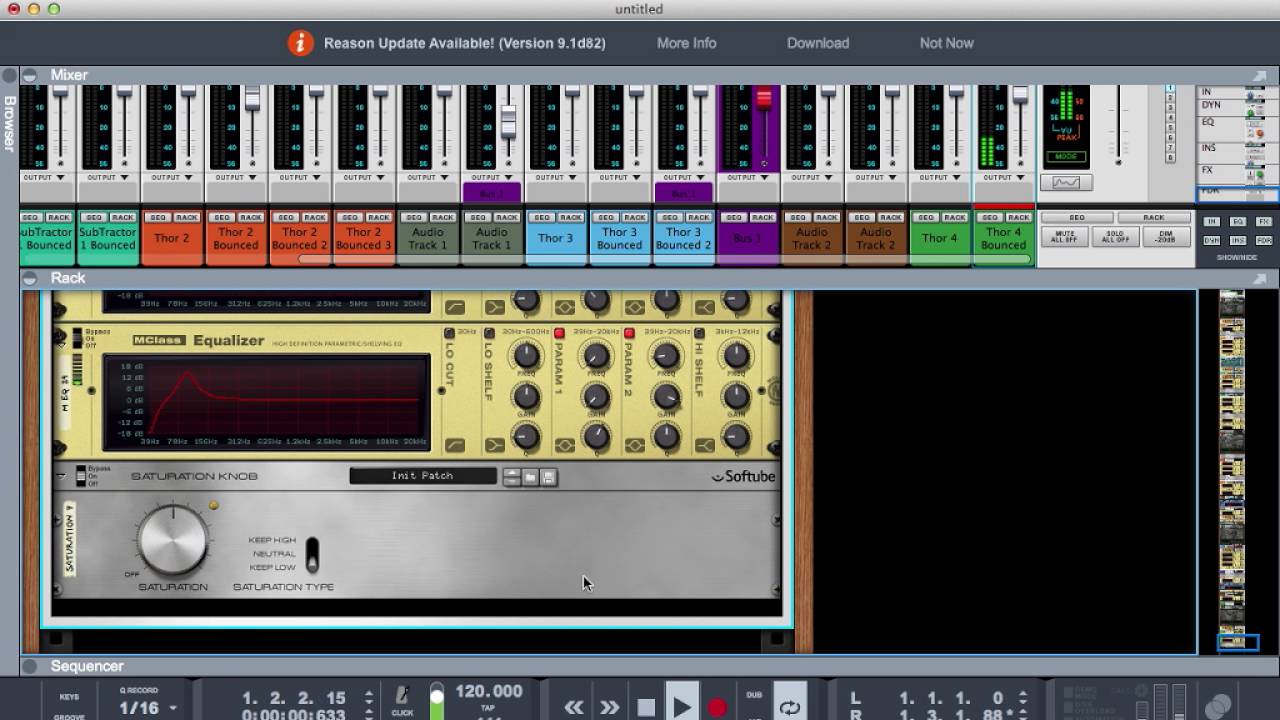Viewport: 1280px width, 720px height.
Task: Toggle the IN section show/hide button
Action: click(x=1212, y=221)
